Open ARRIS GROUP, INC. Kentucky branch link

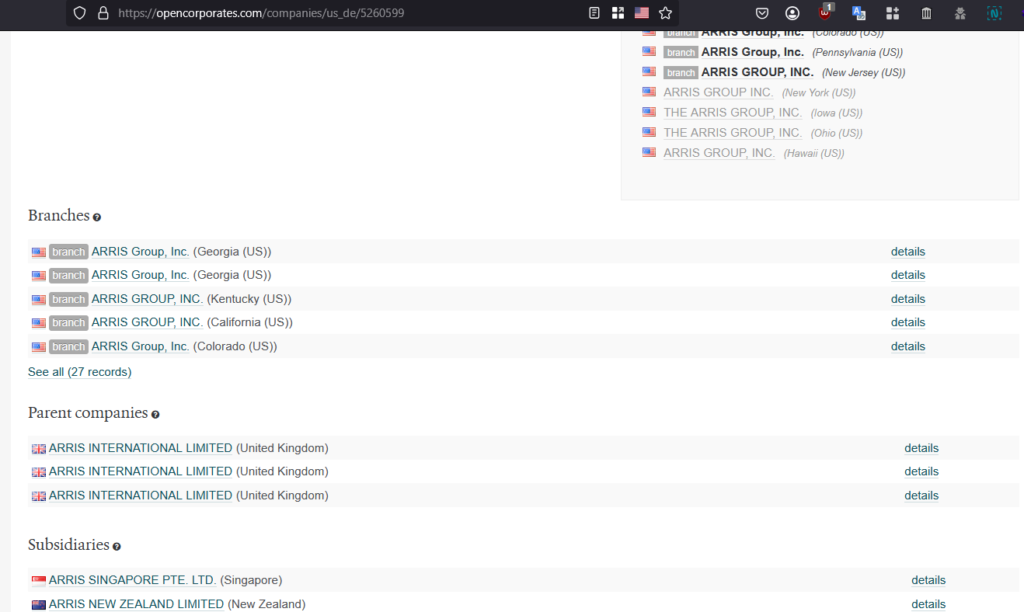(x=147, y=299)
